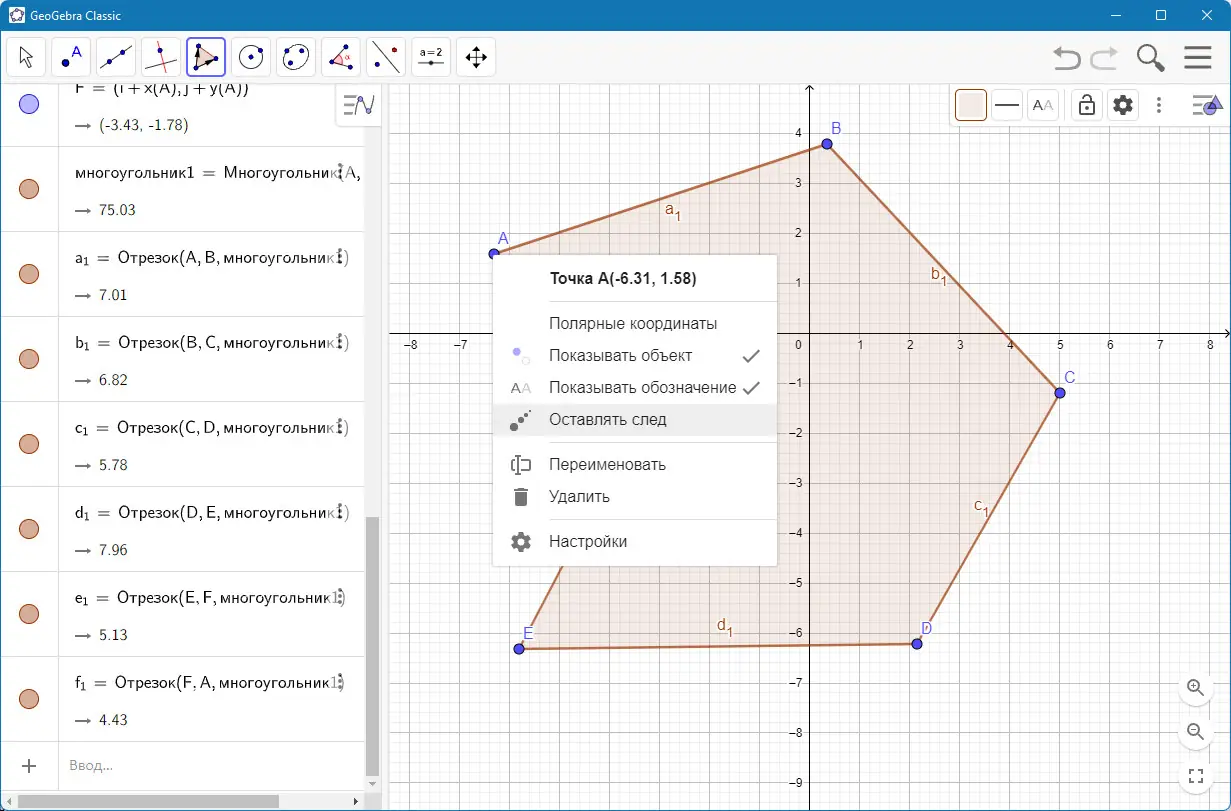Hide segment a1 via its visibility circle

(29, 274)
